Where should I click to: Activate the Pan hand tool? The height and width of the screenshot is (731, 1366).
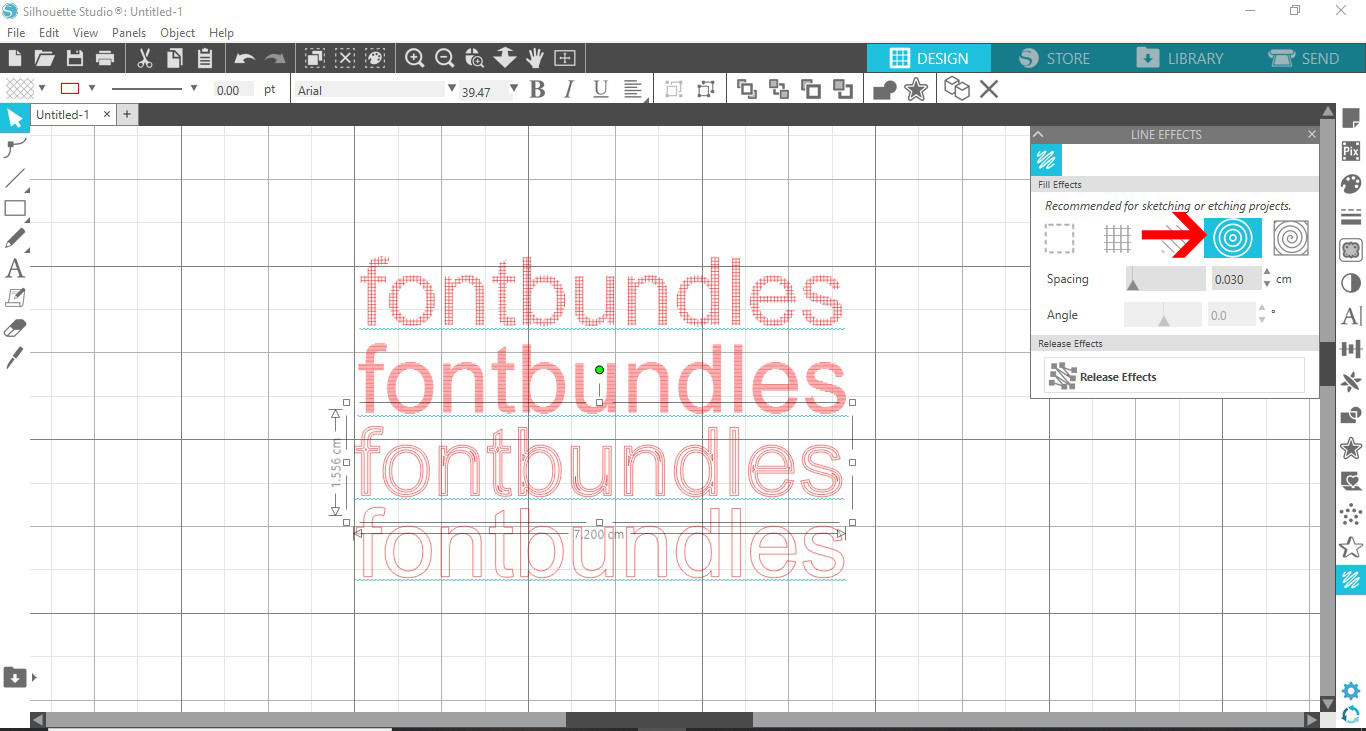point(535,58)
